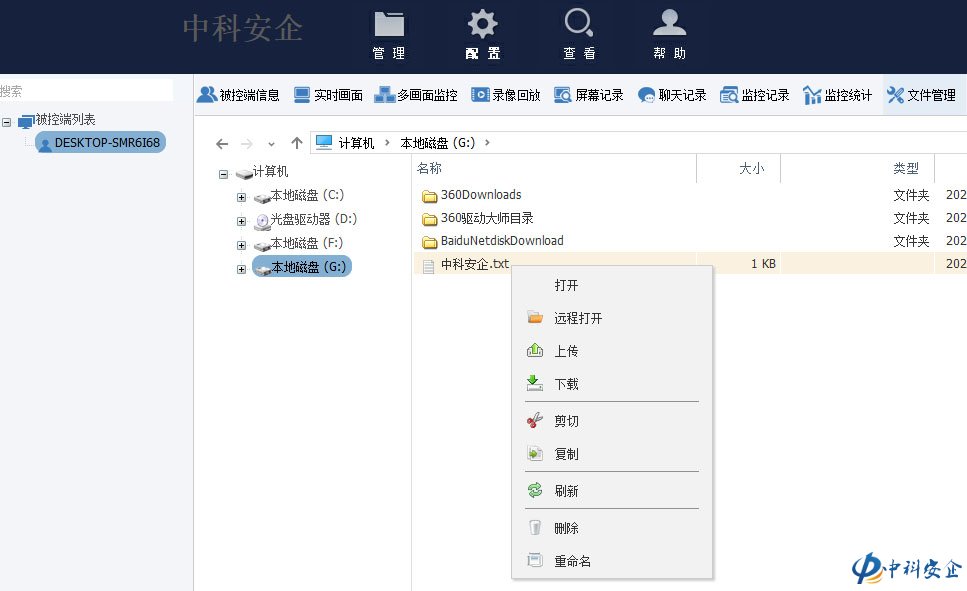Screen dimensions: 967x591
Task: Open the 管理 folder icon in header
Action: point(389,25)
